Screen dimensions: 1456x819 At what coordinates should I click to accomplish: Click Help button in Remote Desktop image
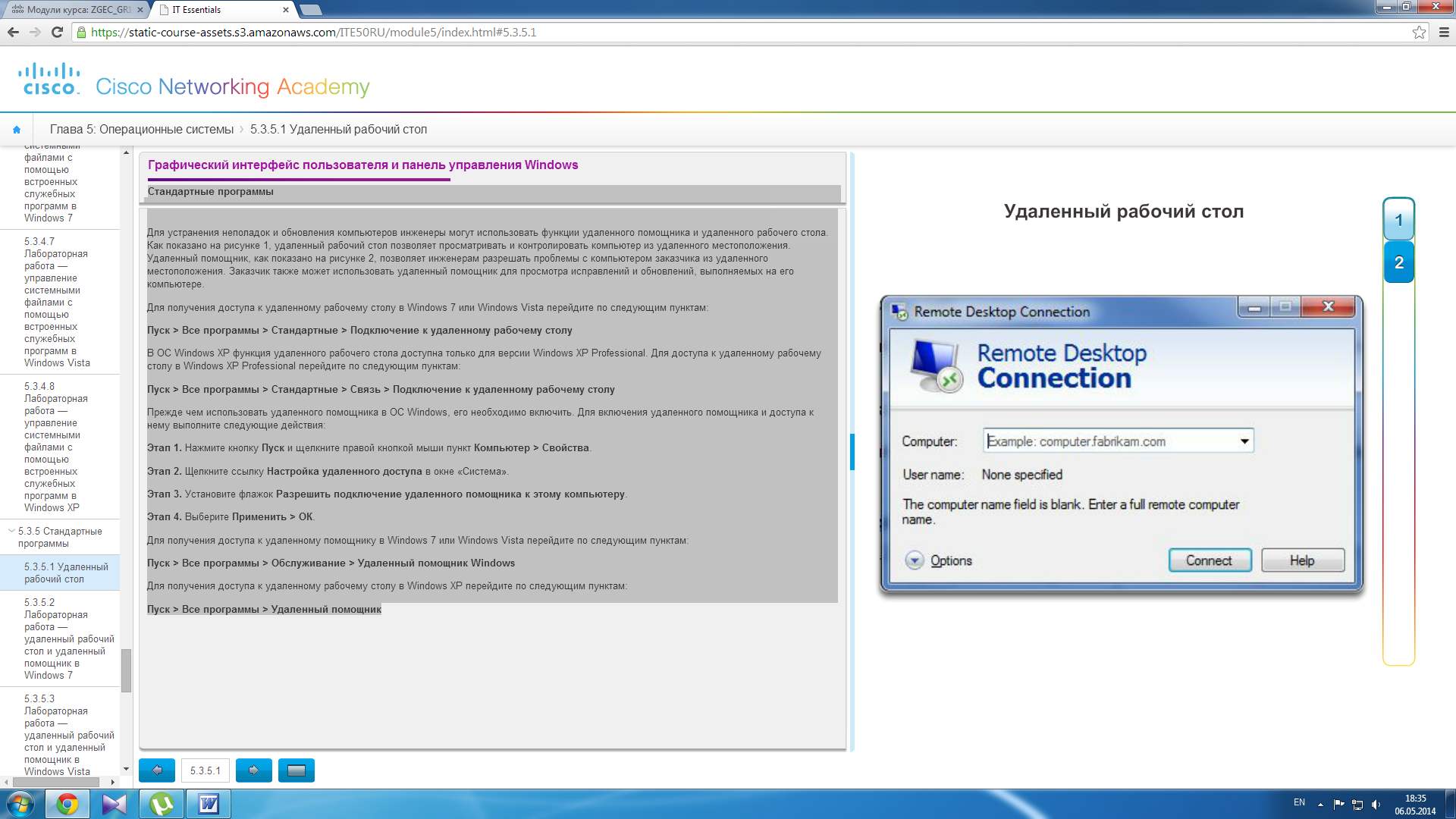[x=1302, y=560]
